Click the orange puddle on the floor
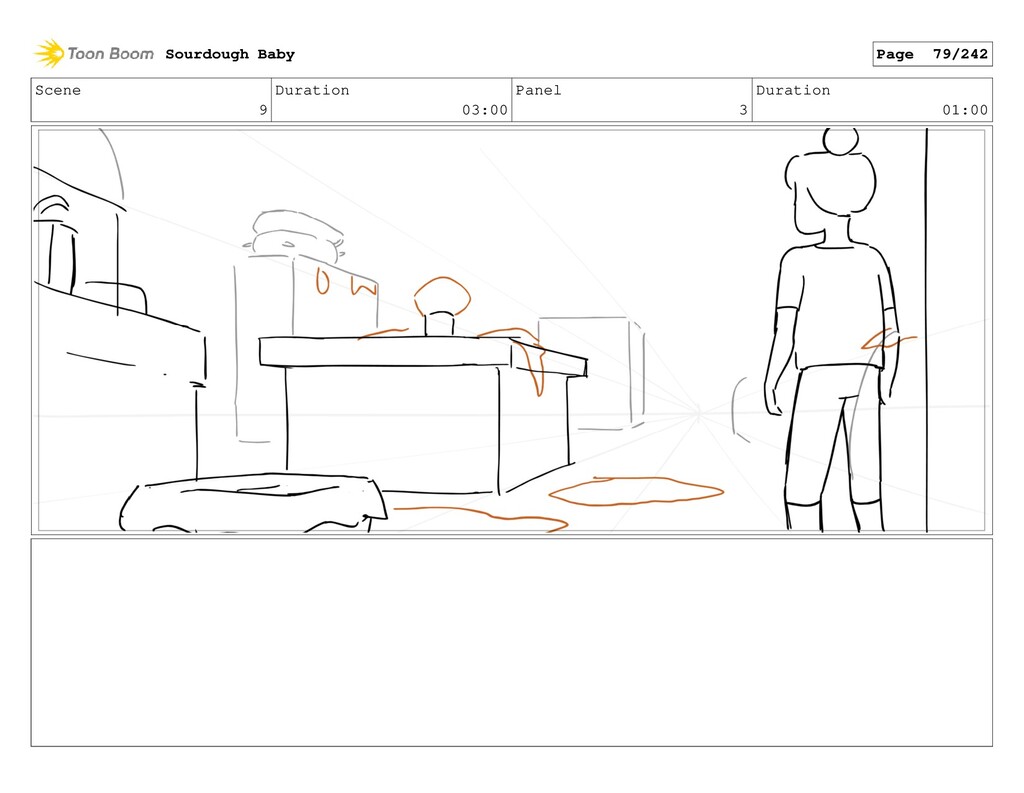 [x=635, y=491]
